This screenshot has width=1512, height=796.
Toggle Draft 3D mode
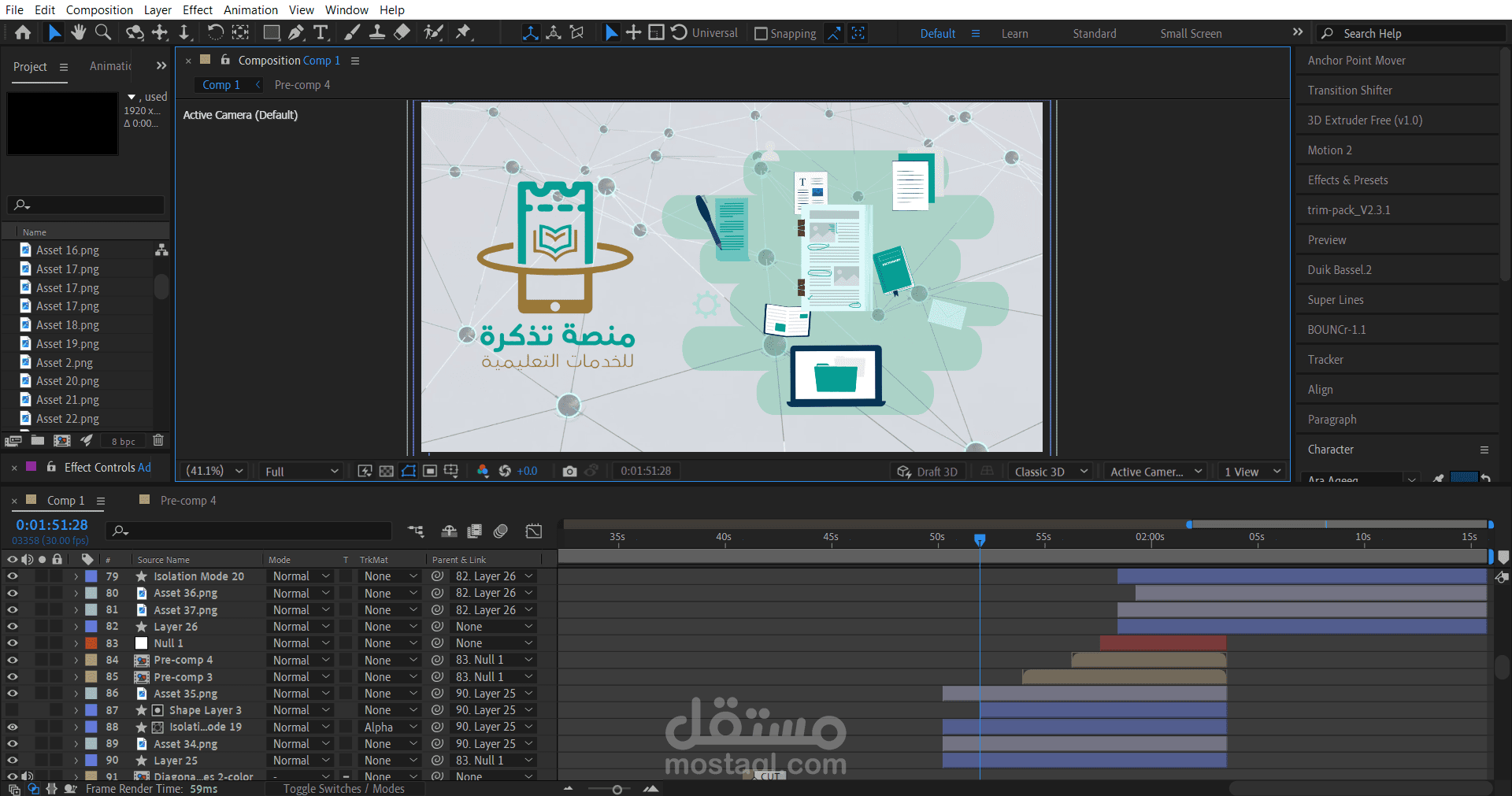928,472
